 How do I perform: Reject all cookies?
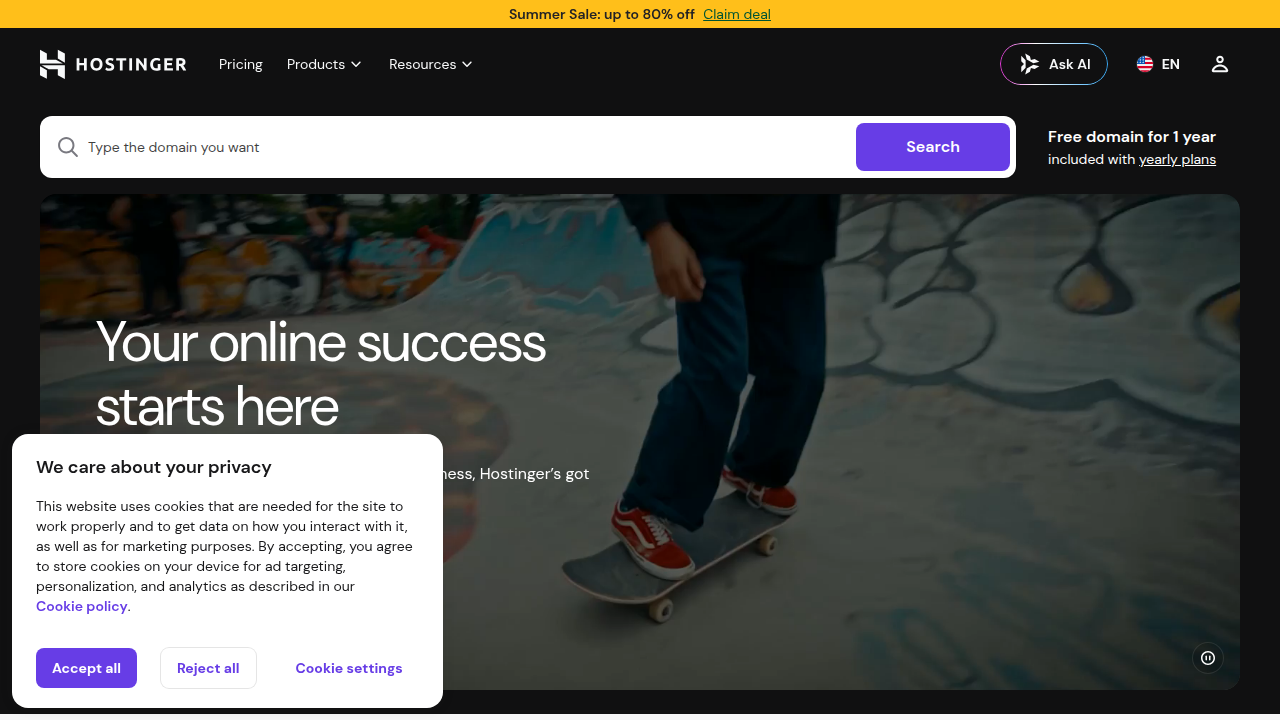[x=208, y=668]
